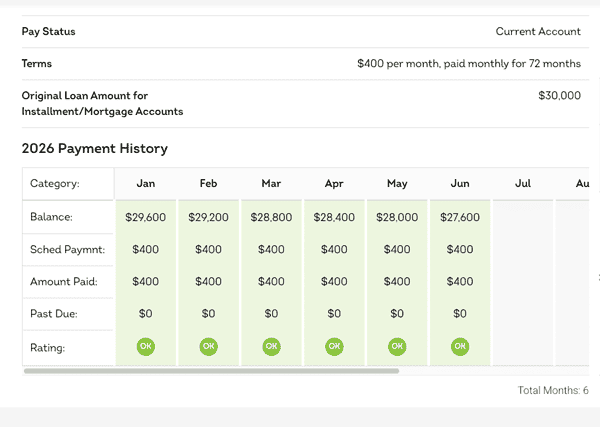
Task: Click the Rating: row label
Action: pyautogui.click(x=47, y=348)
